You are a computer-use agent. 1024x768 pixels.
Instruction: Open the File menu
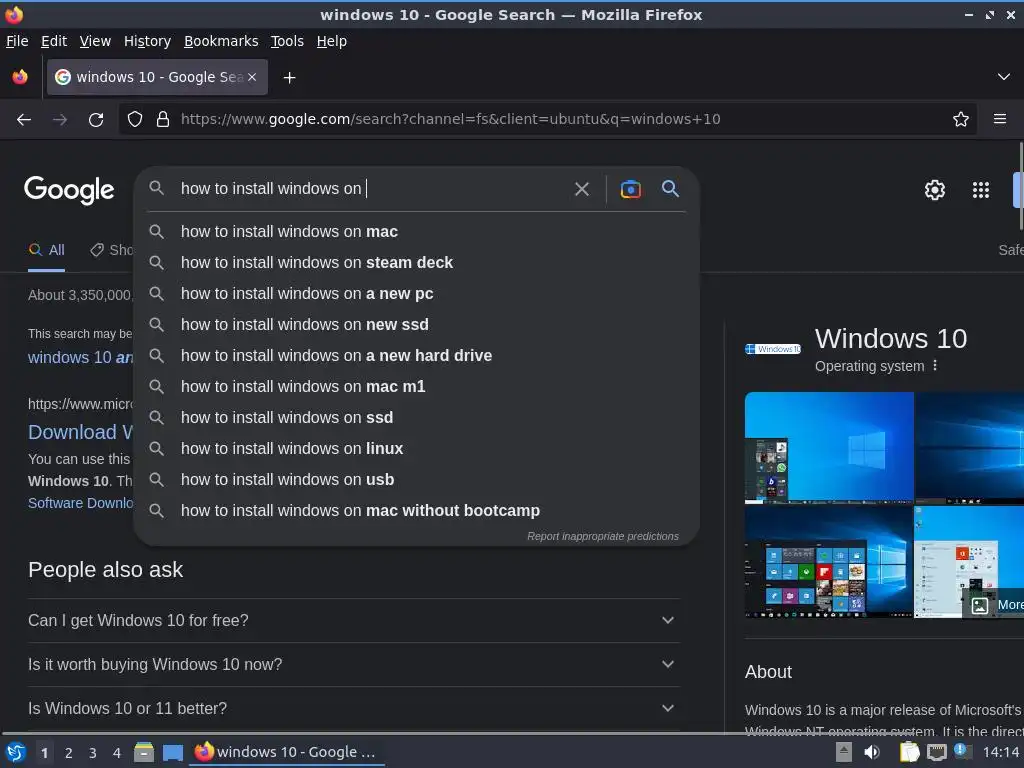(x=17, y=41)
